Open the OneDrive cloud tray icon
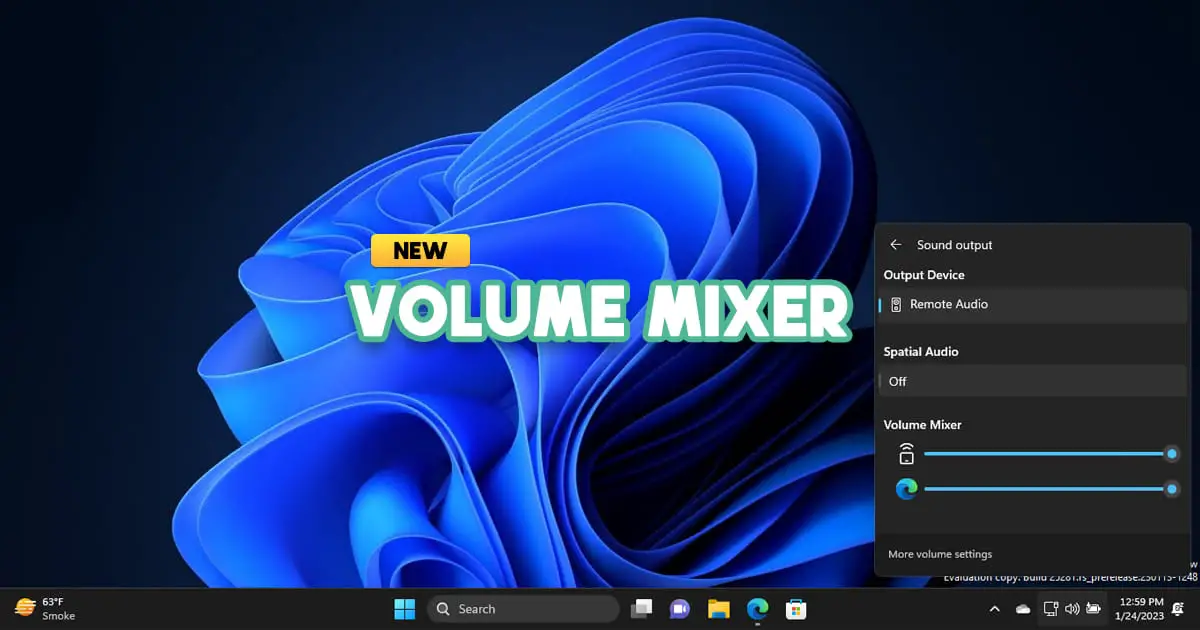 coord(1023,609)
